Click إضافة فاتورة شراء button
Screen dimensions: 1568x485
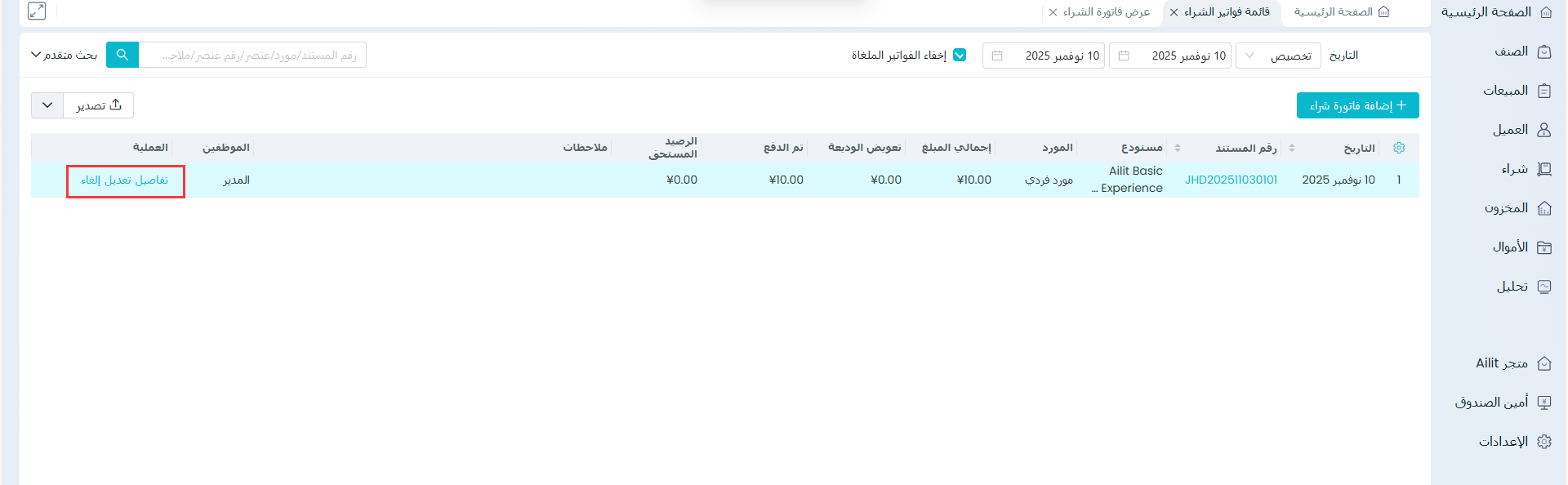click(x=1357, y=105)
